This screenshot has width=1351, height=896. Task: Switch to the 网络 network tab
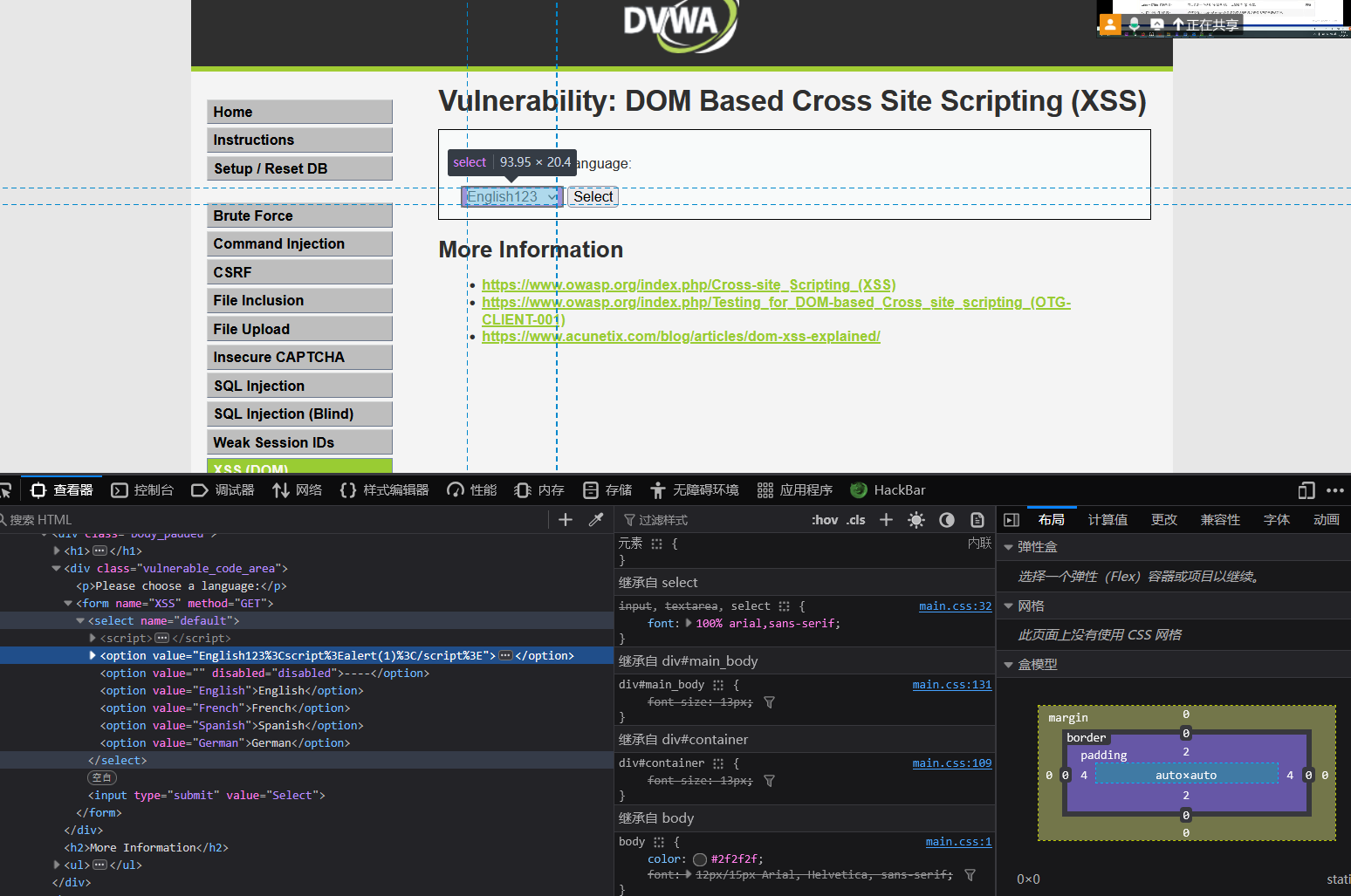[298, 490]
